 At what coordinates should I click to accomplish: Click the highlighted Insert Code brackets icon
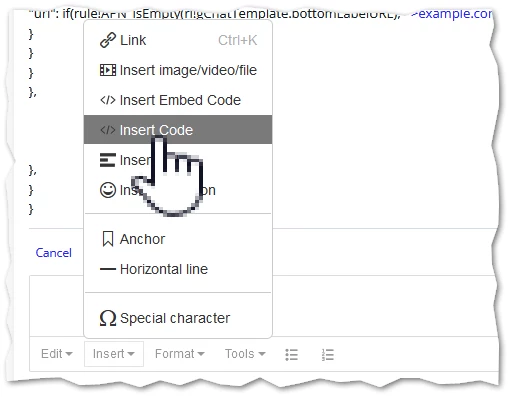[x=108, y=130]
